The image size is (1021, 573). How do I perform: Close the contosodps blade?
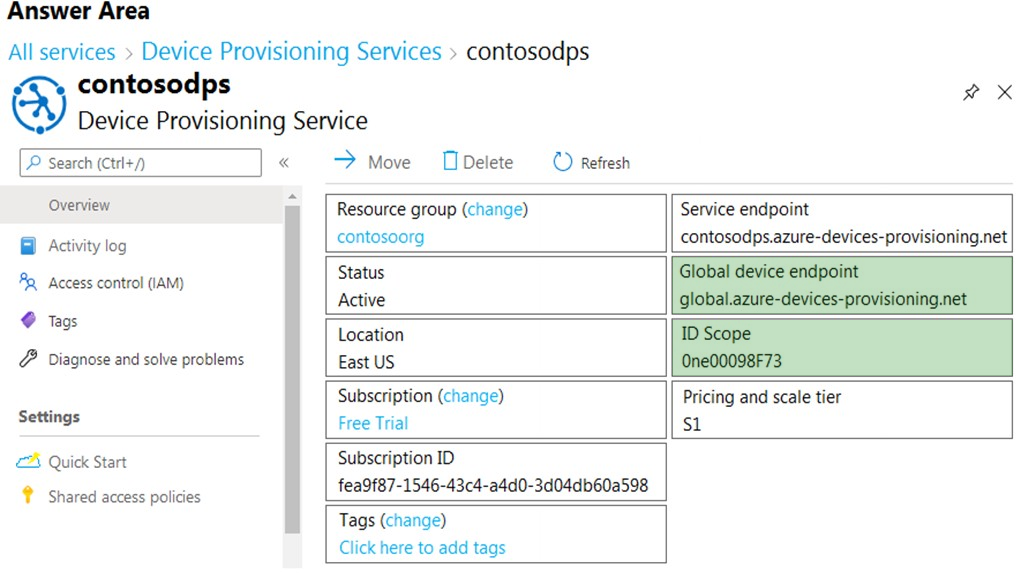tap(1005, 92)
